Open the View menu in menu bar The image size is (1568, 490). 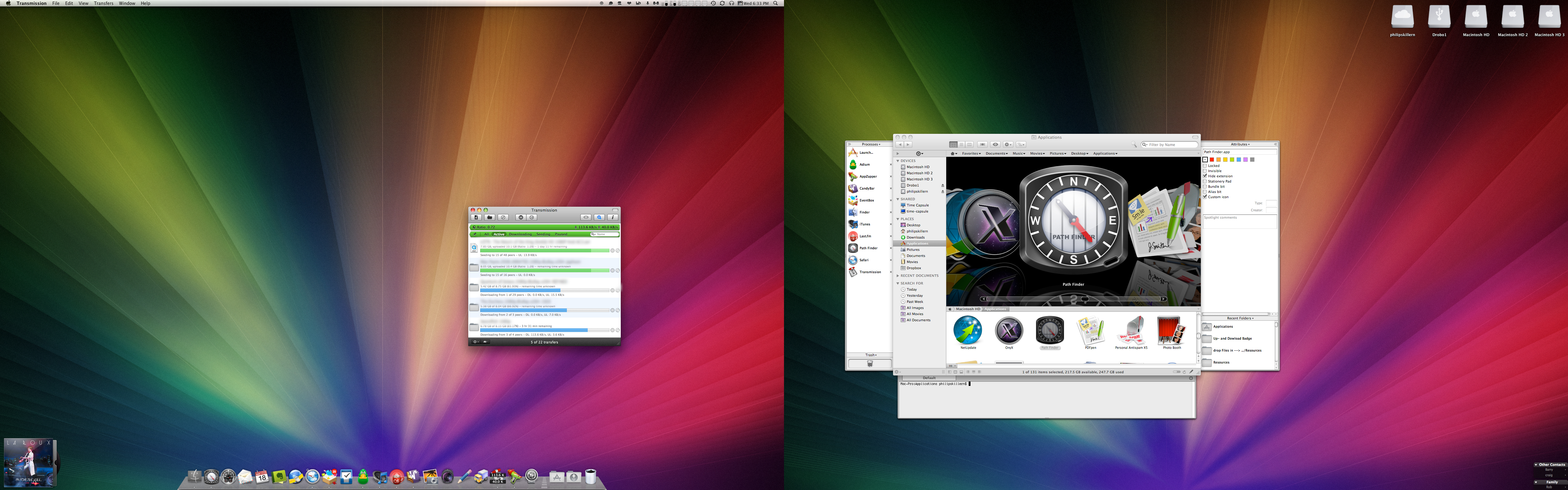point(83,3)
